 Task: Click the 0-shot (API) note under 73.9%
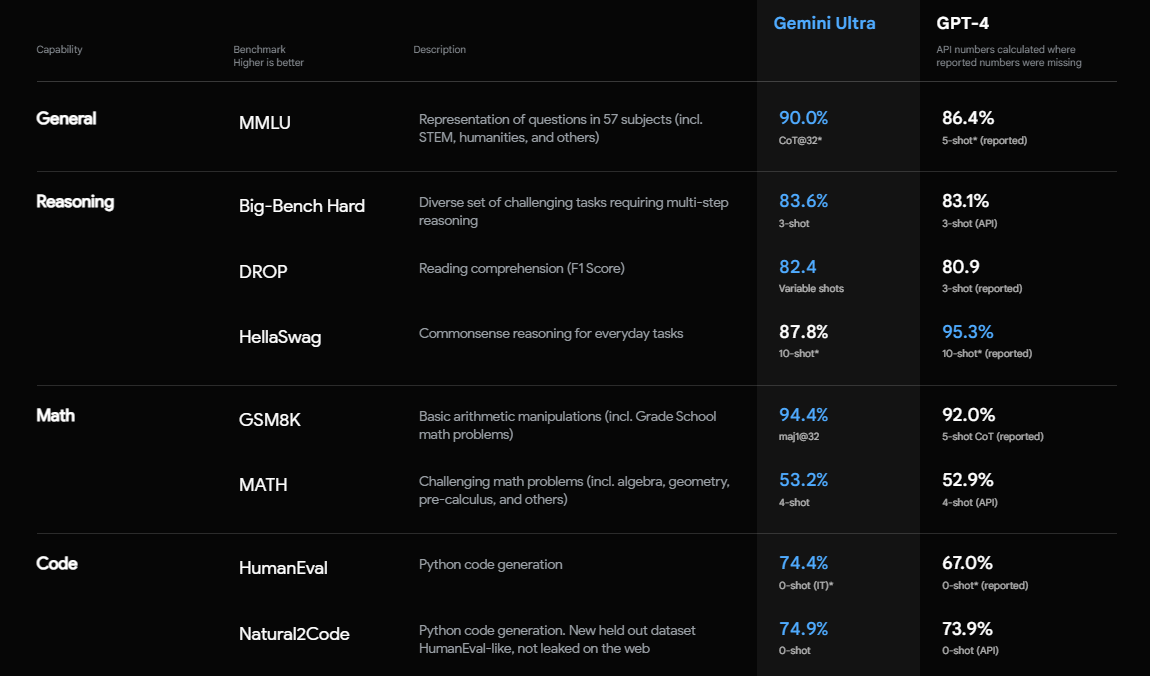[970, 651]
